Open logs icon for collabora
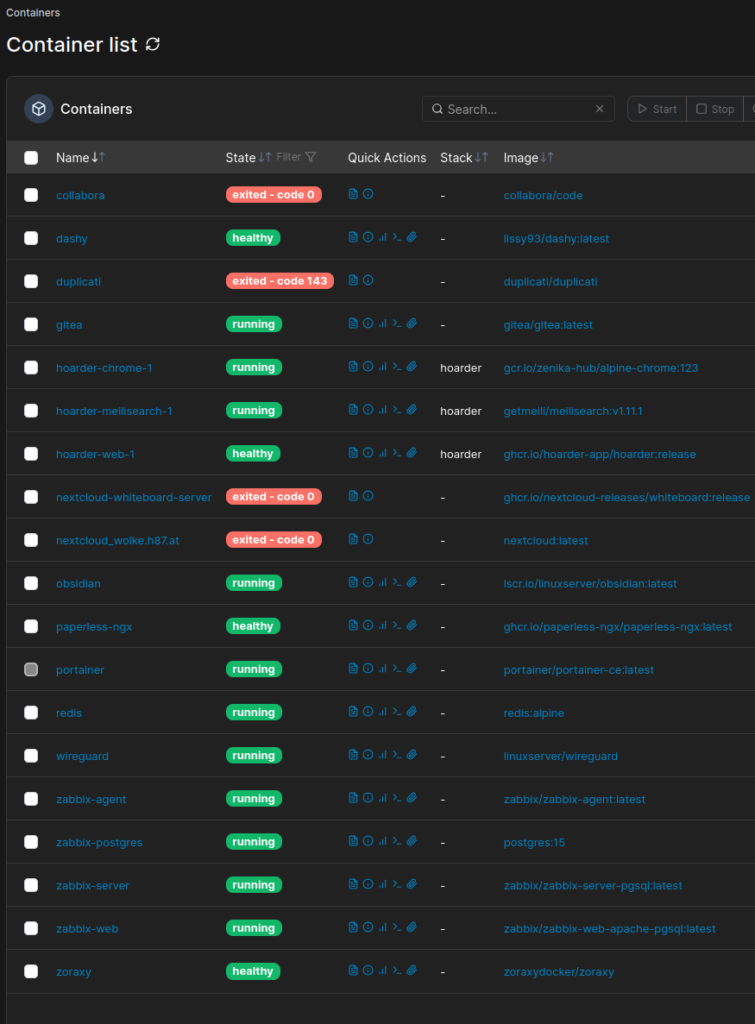This screenshot has width=755, height=1024. pyautogui.click(x=353, y=194)
